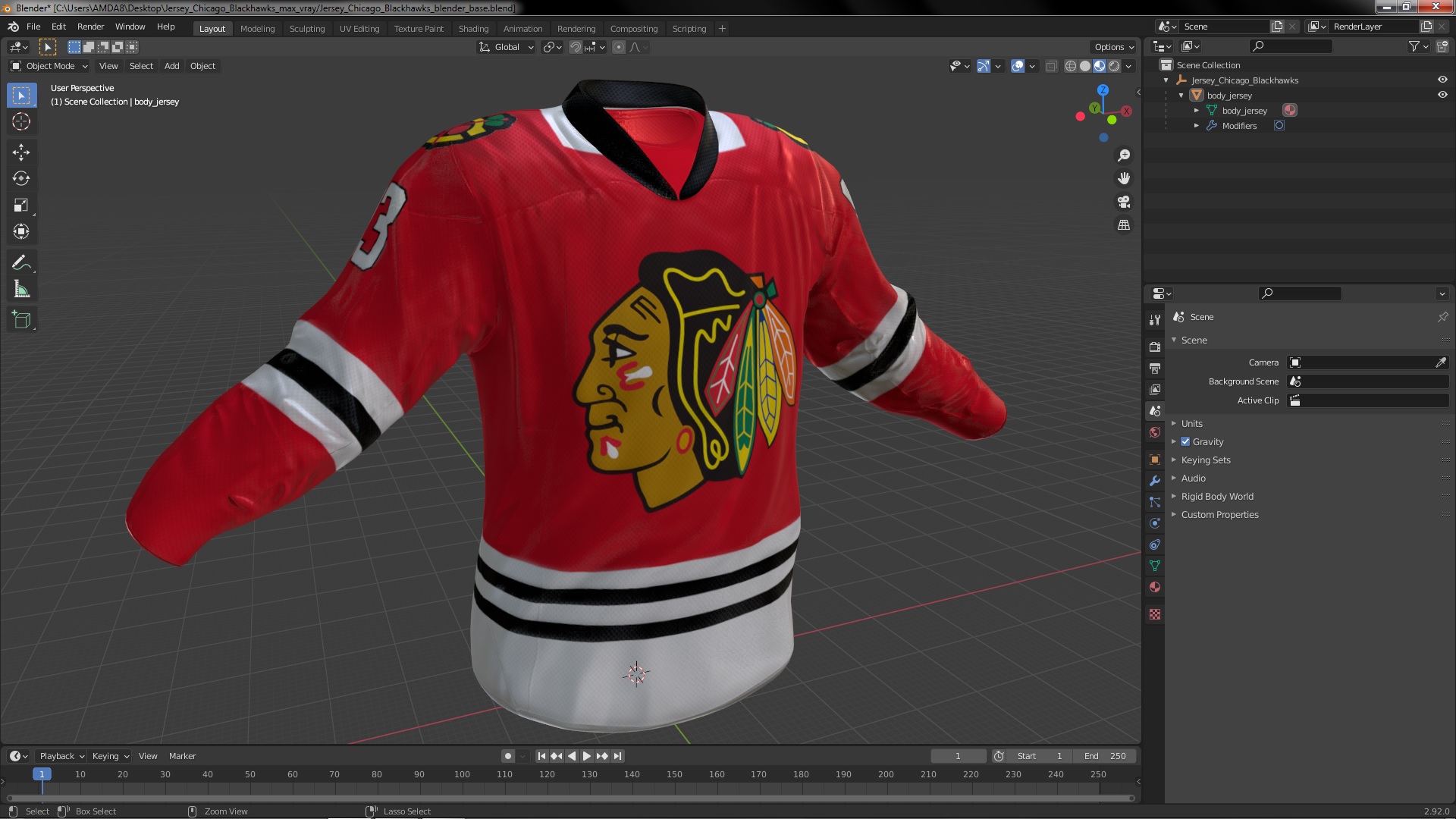This screenshot has height=819, width=1456.
Task: Expand the Modifiers row in outliner
Action: [1197, 126]
